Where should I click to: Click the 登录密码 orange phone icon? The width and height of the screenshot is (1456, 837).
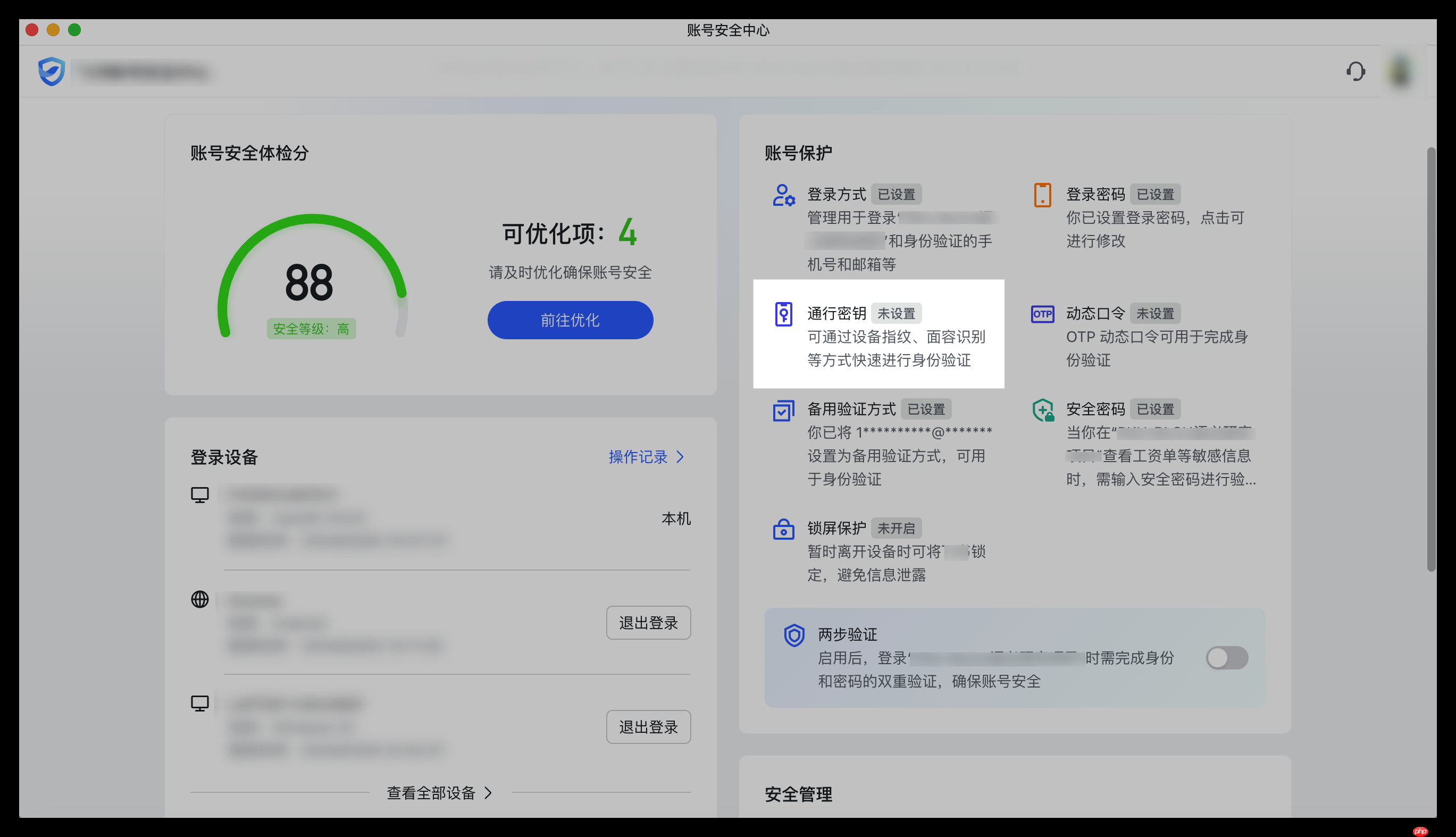point(1042,195)
